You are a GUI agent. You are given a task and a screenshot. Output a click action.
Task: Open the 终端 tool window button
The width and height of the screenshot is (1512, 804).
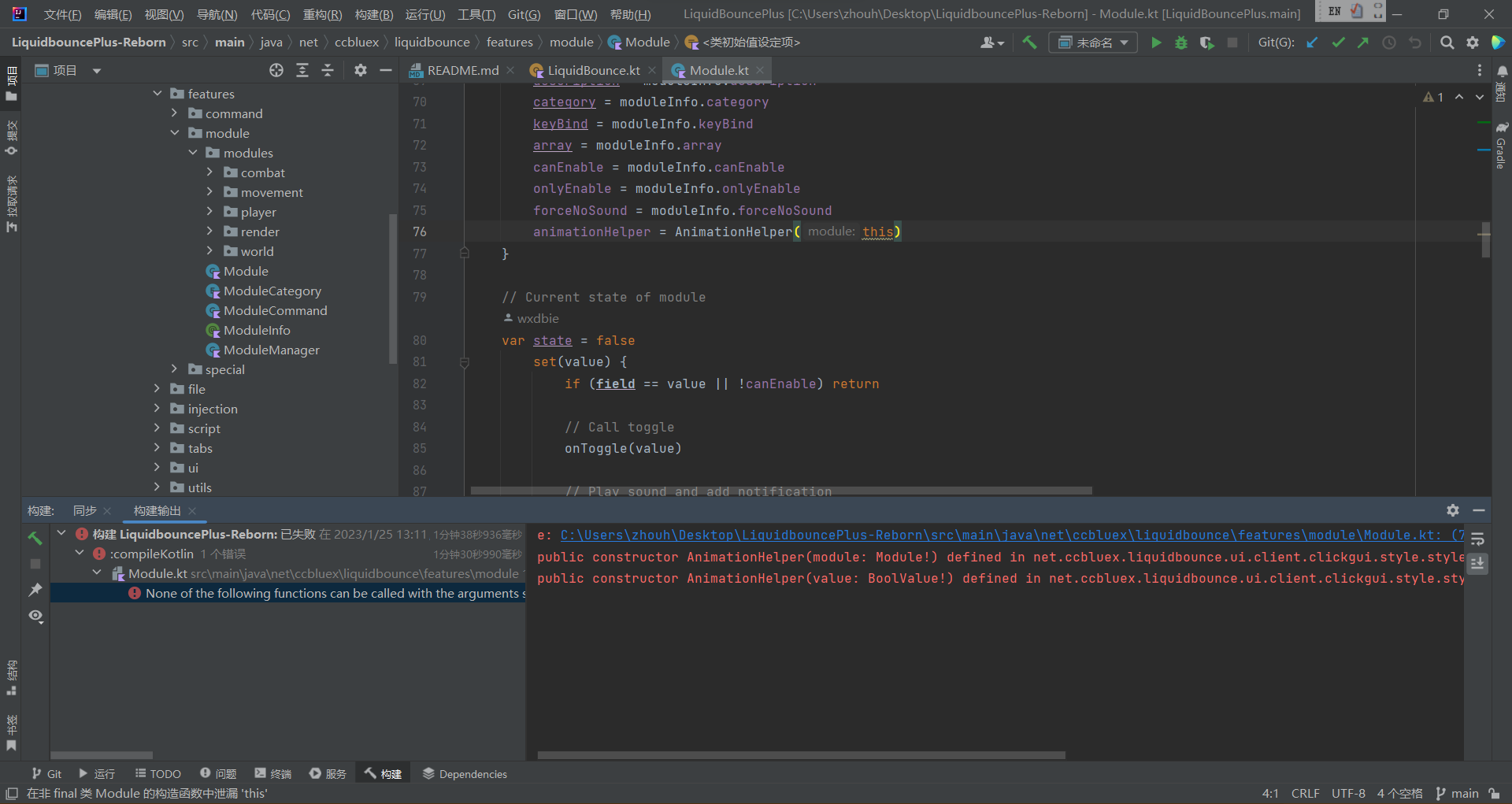pyautogui.click(x=272, y=773)
